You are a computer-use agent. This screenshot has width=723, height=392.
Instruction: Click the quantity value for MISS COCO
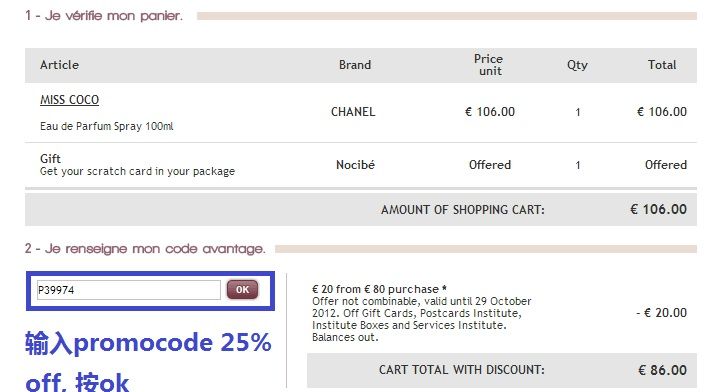577,113
